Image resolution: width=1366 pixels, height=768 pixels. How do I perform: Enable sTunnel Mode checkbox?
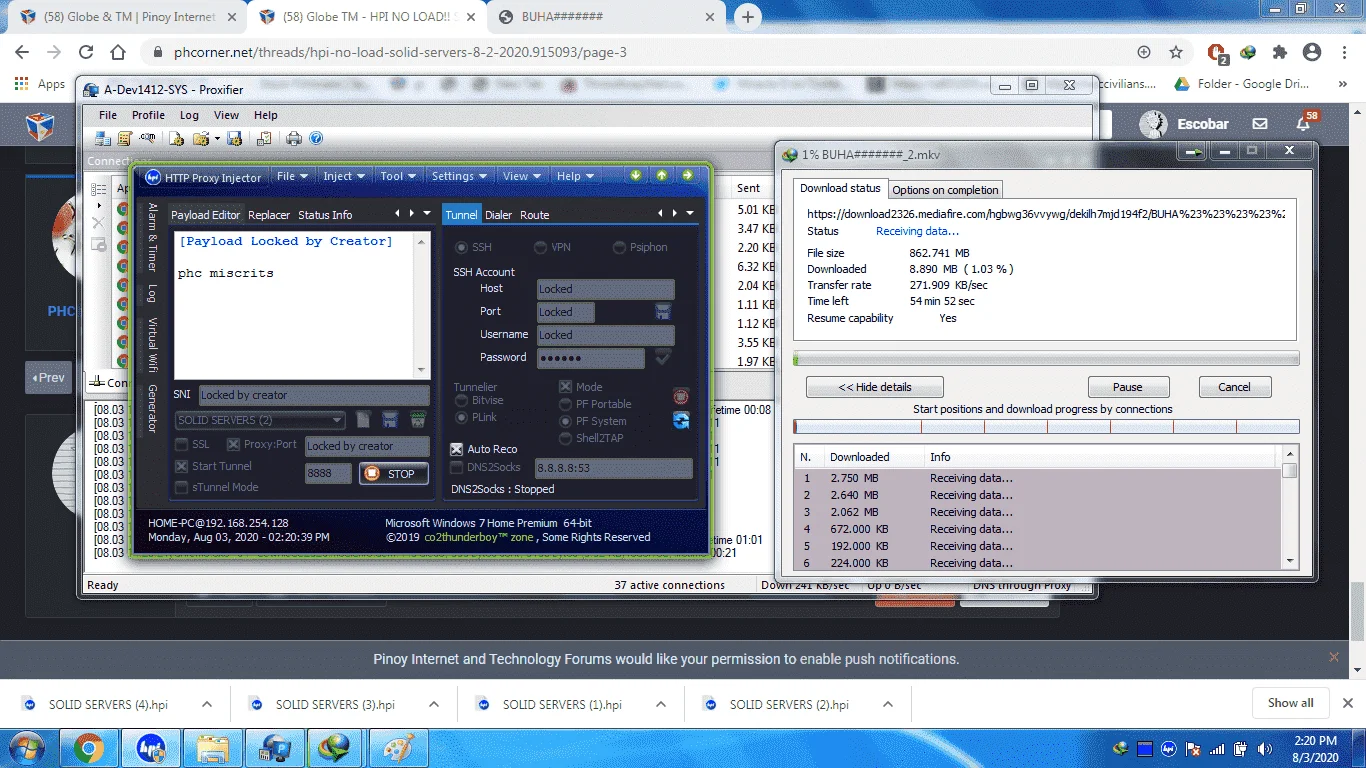(181, 487)
